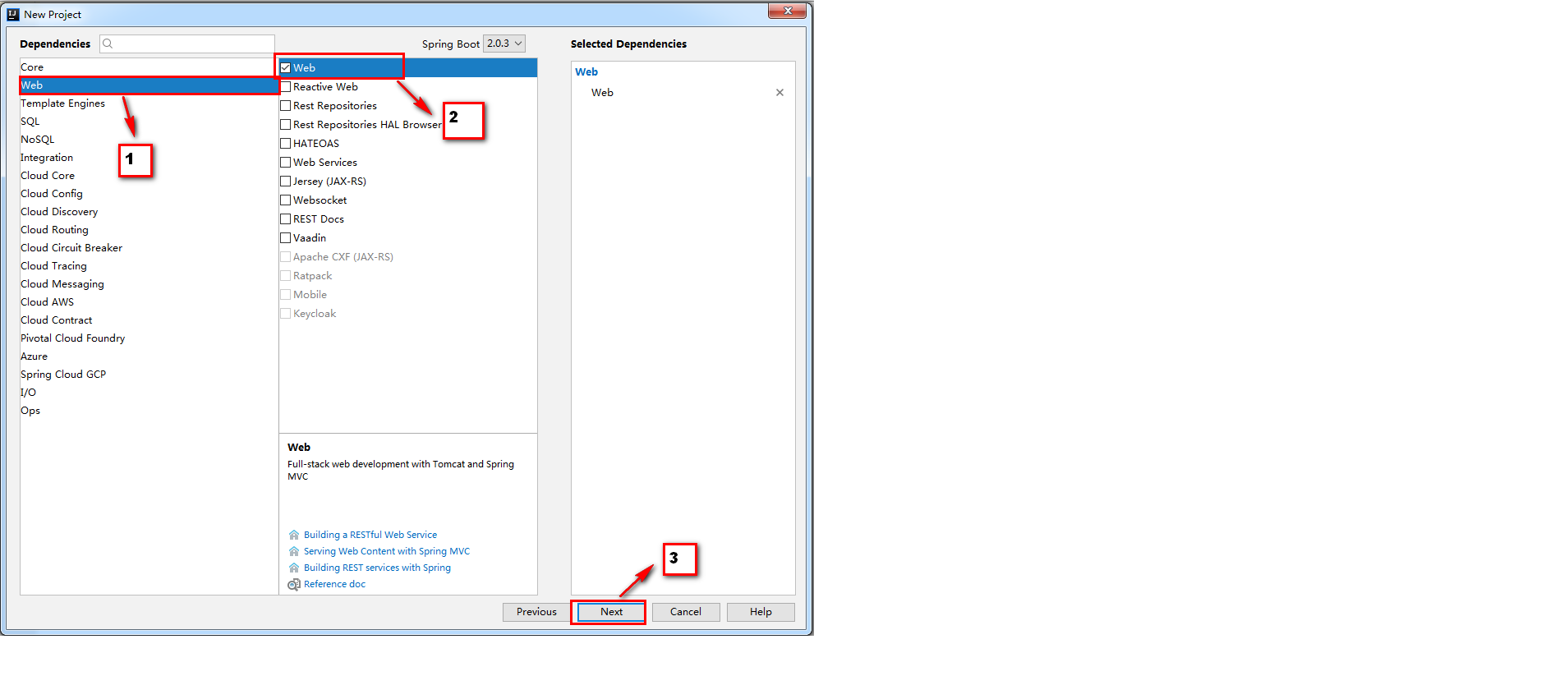Click the disabled Apache CXF (JAX-RS) entry

[343, 257]
